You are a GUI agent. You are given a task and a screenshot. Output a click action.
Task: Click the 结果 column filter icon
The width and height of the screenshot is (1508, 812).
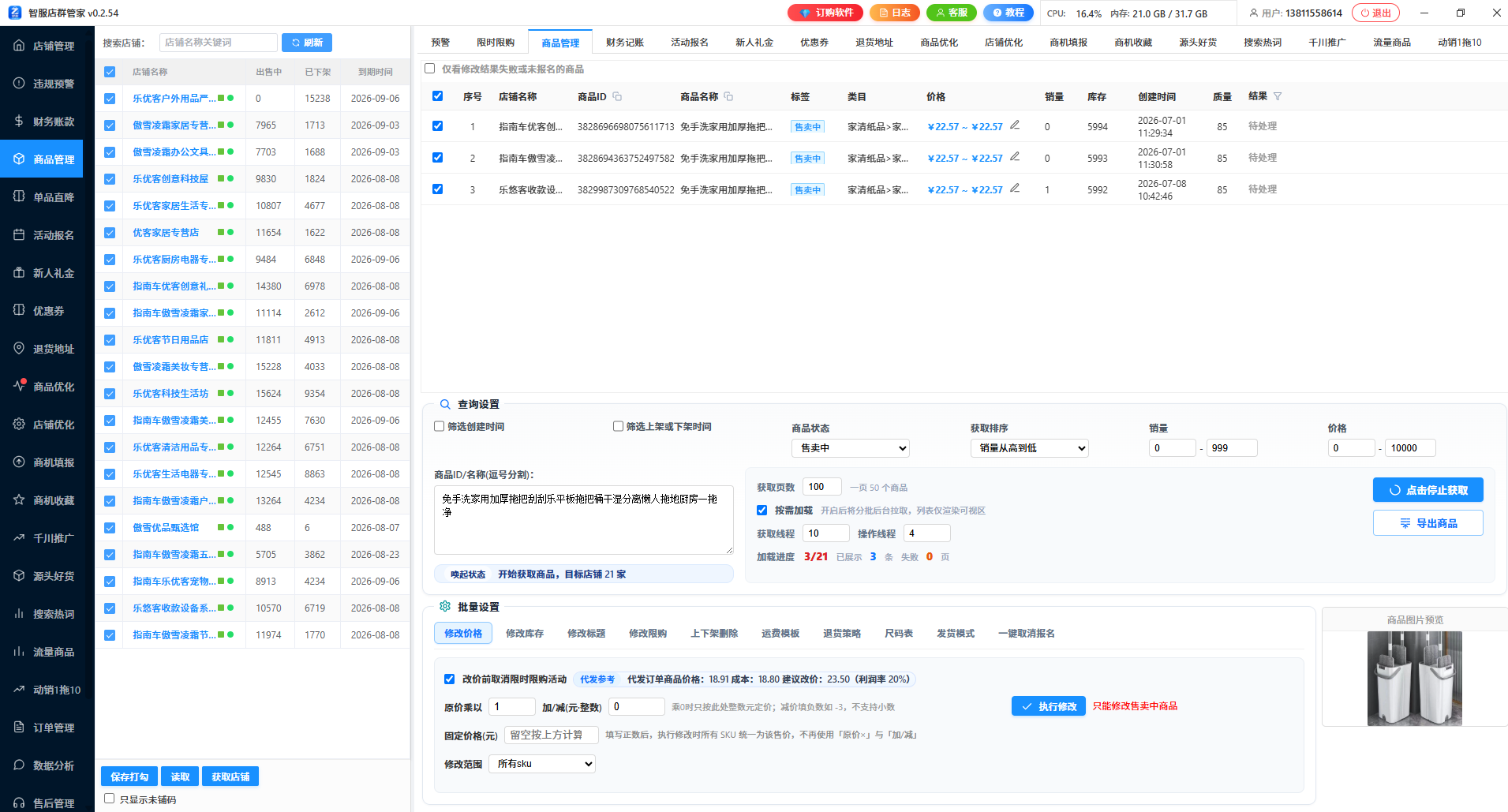click(x=1278, y=96)
